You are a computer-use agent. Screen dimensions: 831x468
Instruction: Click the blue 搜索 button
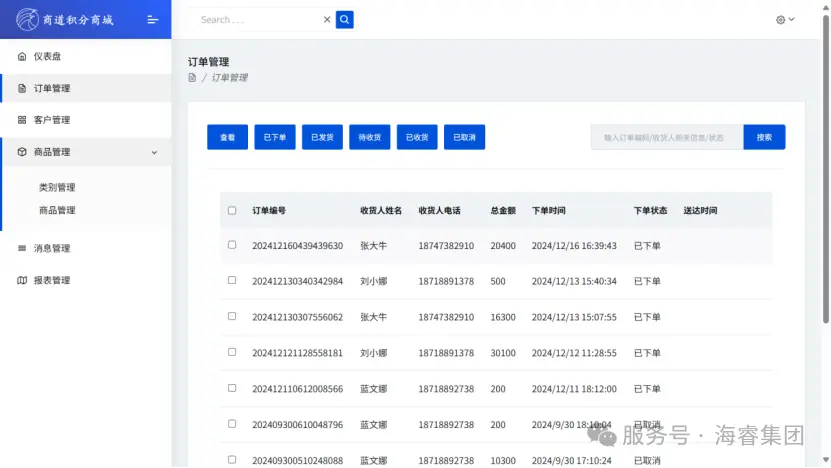764,137
